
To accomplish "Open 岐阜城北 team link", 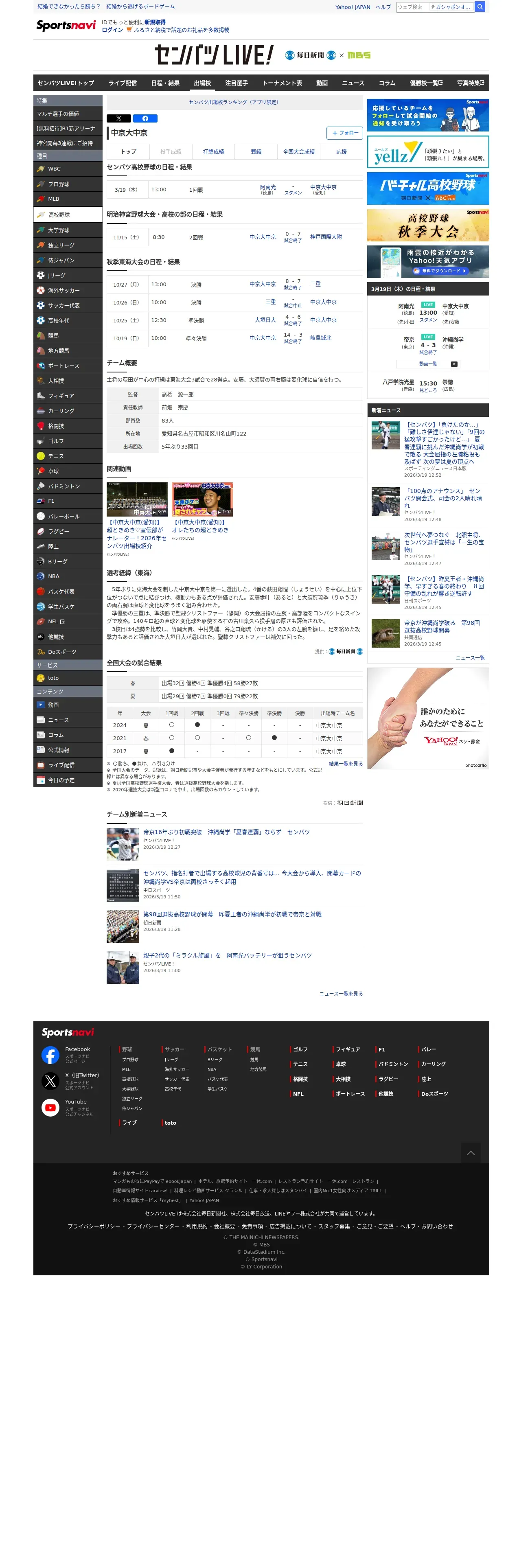I will click(x=321, y=338).
